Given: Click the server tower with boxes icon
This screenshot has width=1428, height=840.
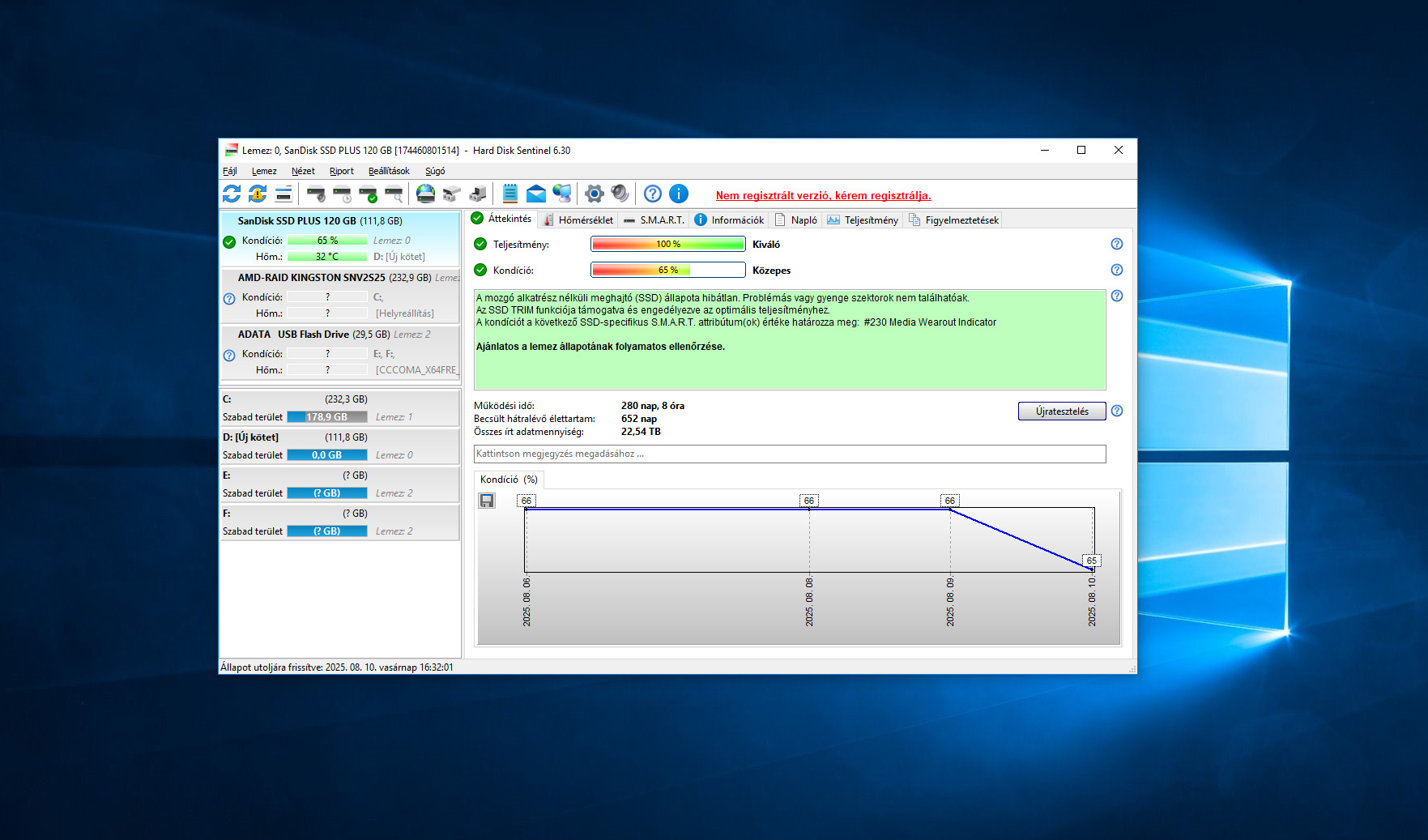Looking at the screenshot, I should (x=478, y=194).
